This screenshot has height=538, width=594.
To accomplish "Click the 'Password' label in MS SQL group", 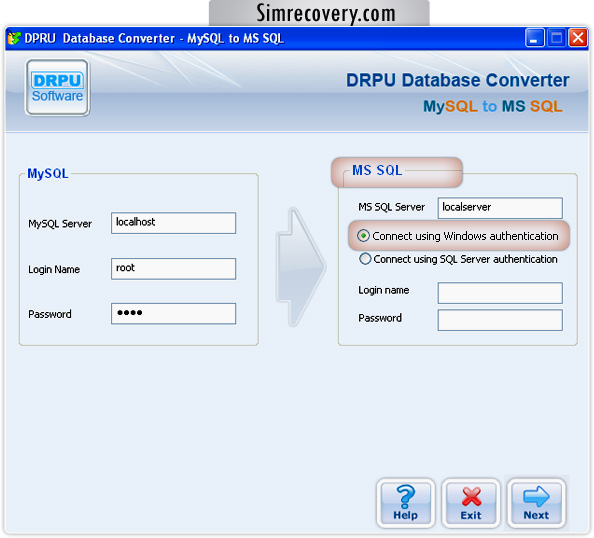I will pyautogui.click(x=380, y=318).
